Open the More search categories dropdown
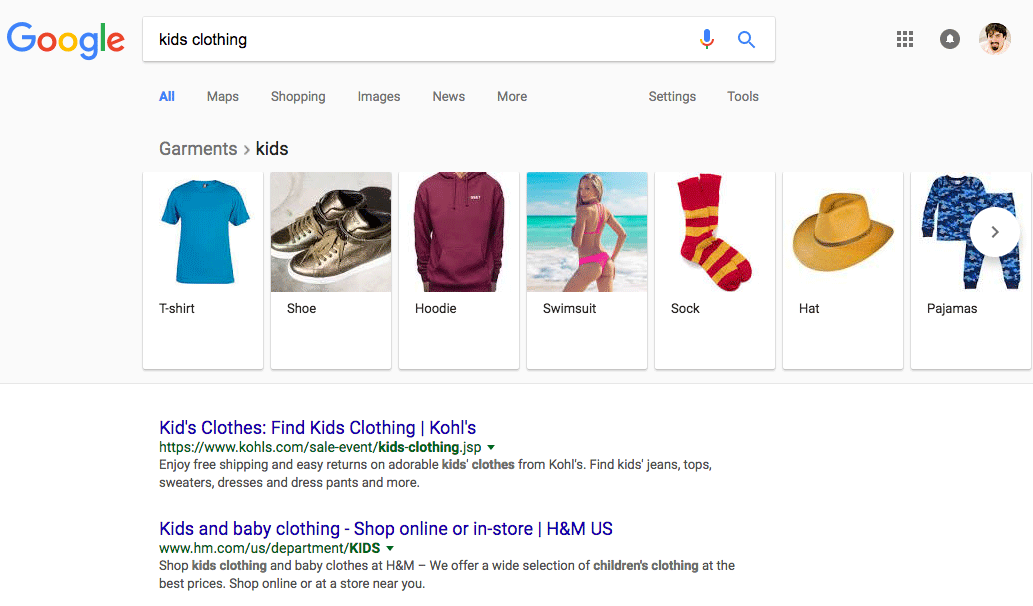This screenshot has width=1033, height=606. click(x=511, y=96)
